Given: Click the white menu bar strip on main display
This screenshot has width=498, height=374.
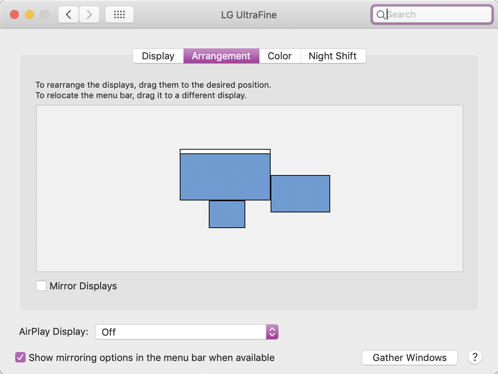Looking at the screenshot, I should tap(225, 151).
